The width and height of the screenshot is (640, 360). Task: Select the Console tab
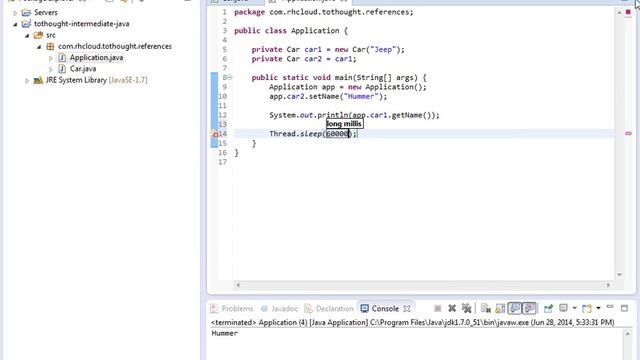[x=385, y=309]
